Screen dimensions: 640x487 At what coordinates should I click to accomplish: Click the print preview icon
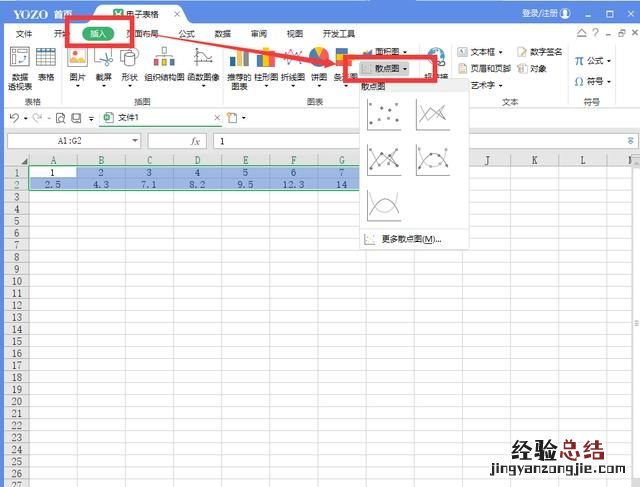(60, 118)
